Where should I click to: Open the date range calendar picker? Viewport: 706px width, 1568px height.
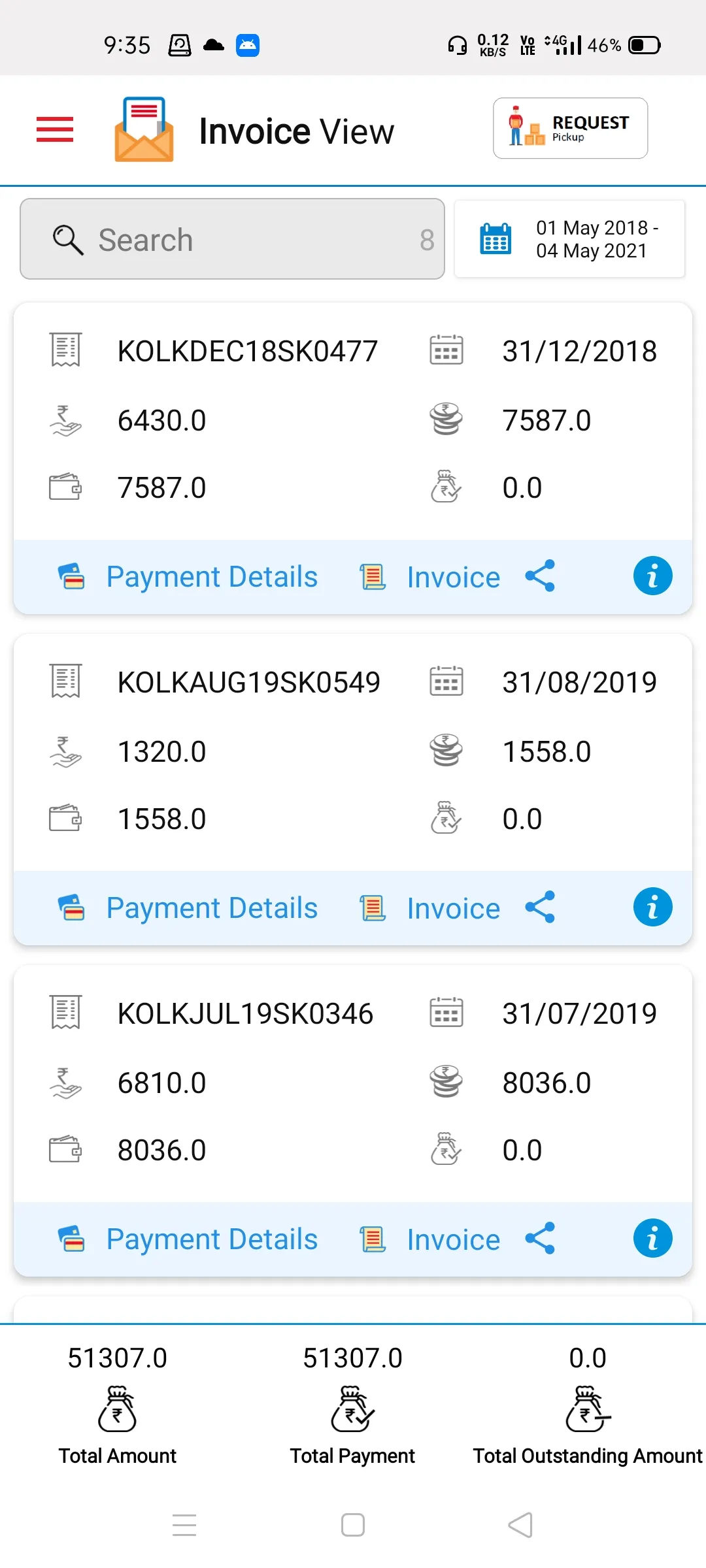pyautogui.click(x=569, y=239)
